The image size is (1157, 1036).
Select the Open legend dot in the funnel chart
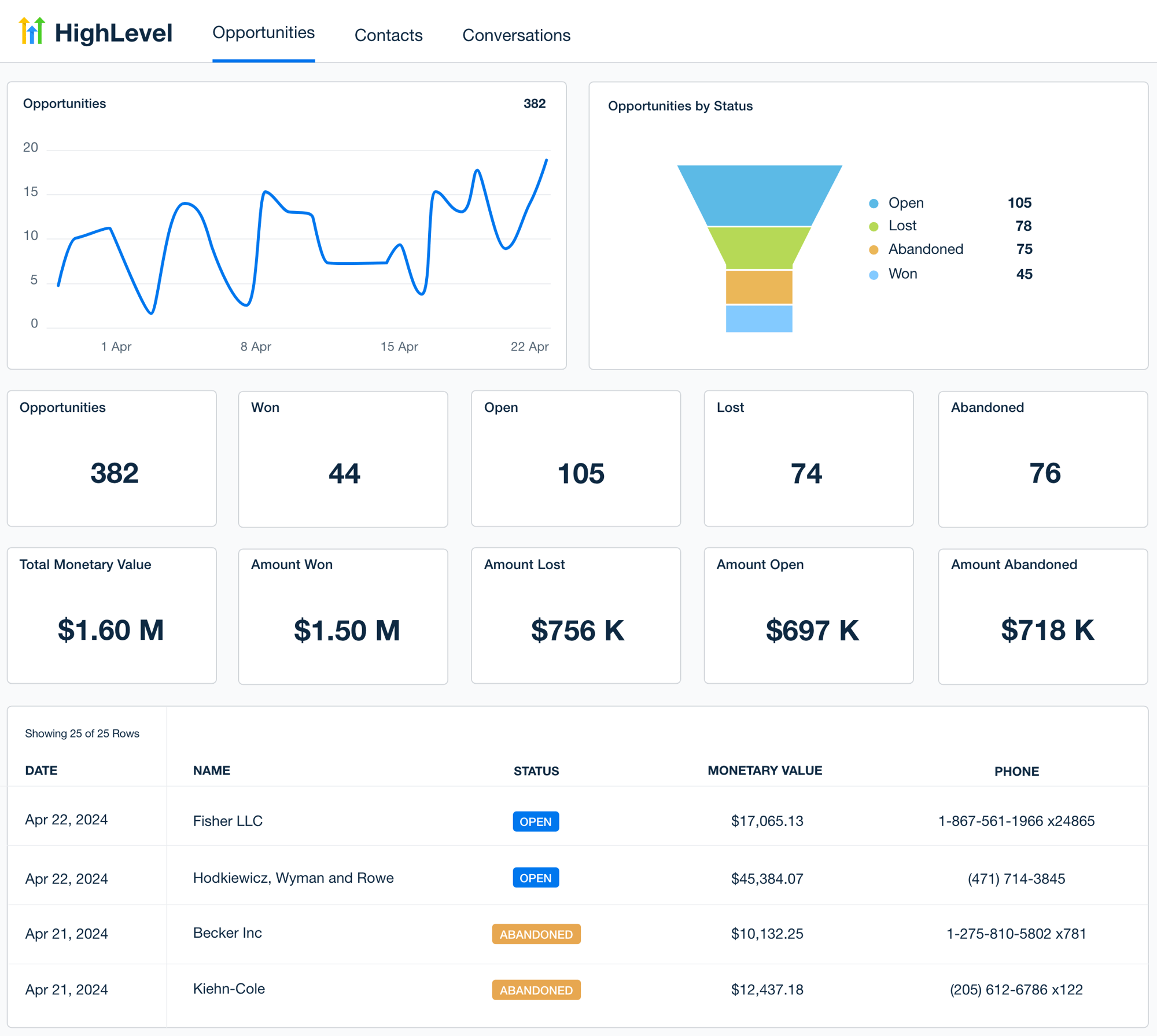coord(873,203)
